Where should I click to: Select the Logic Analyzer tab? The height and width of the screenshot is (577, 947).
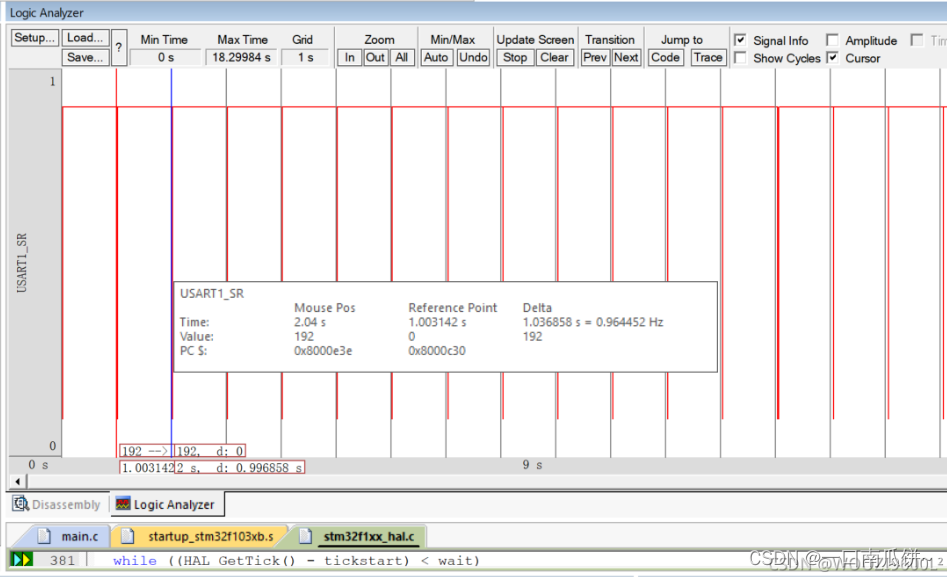[x=167, y=504]
